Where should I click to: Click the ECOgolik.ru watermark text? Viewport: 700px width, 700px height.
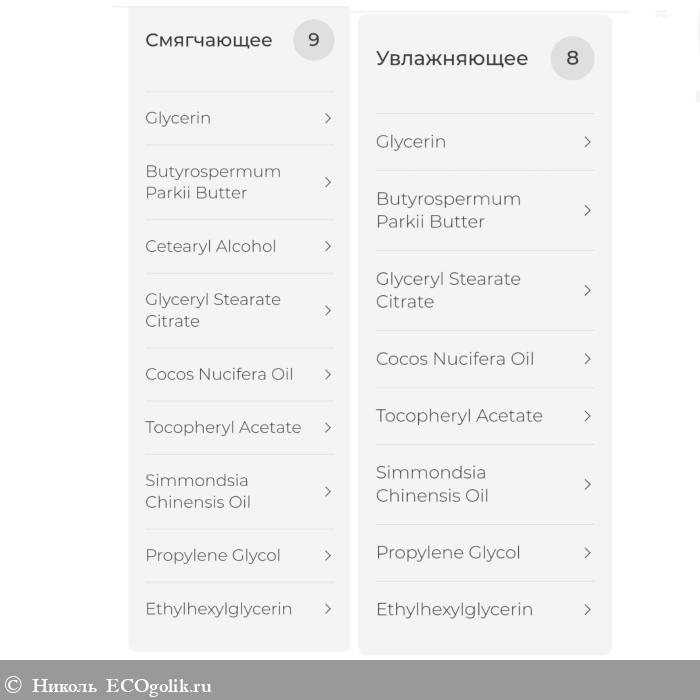click(x=158, y=686)
